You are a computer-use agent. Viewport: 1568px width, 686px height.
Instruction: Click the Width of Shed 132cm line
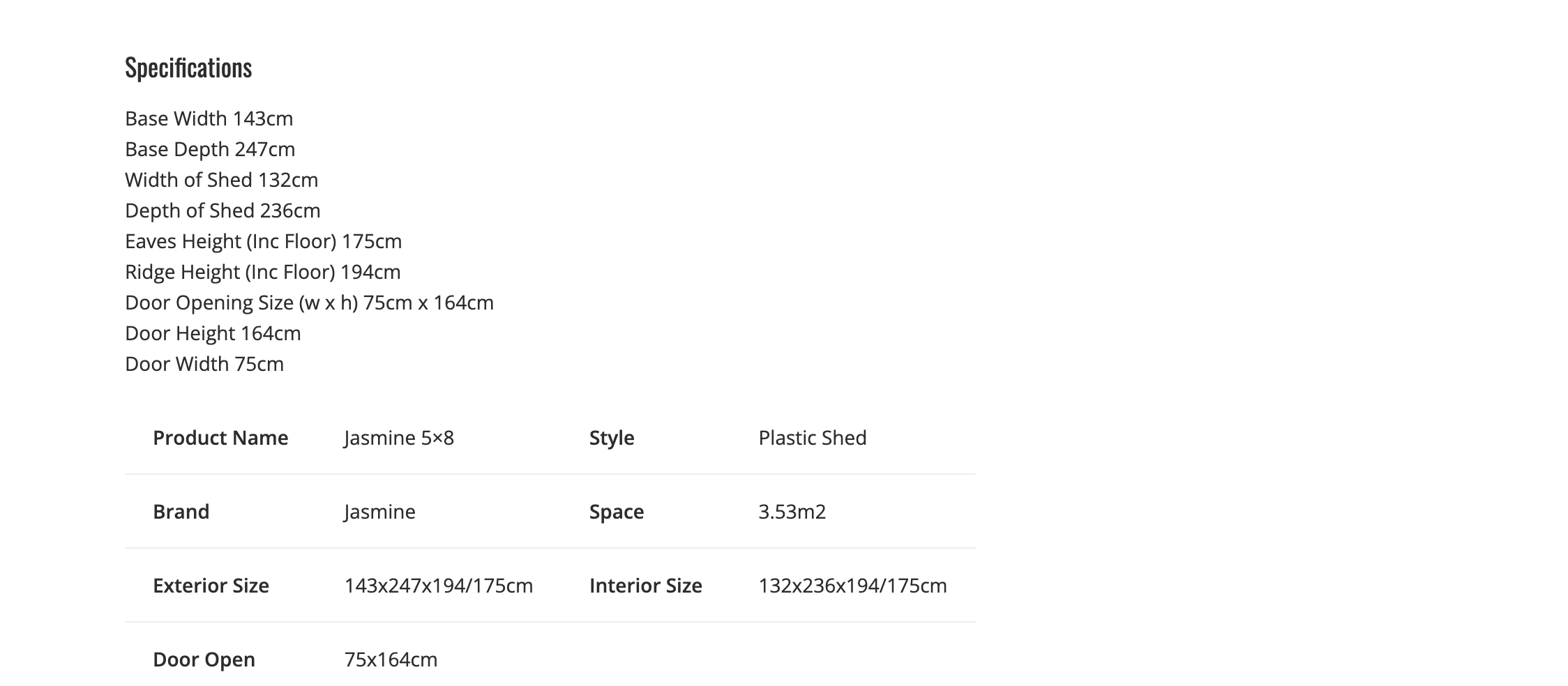pyautogui.click(x=221, y=180)
